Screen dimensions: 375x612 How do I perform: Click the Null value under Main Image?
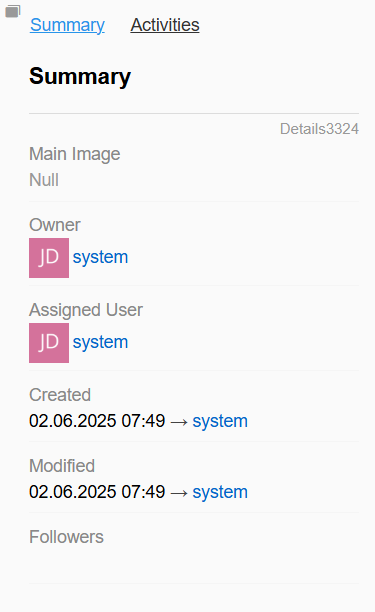tap(44, 180)
